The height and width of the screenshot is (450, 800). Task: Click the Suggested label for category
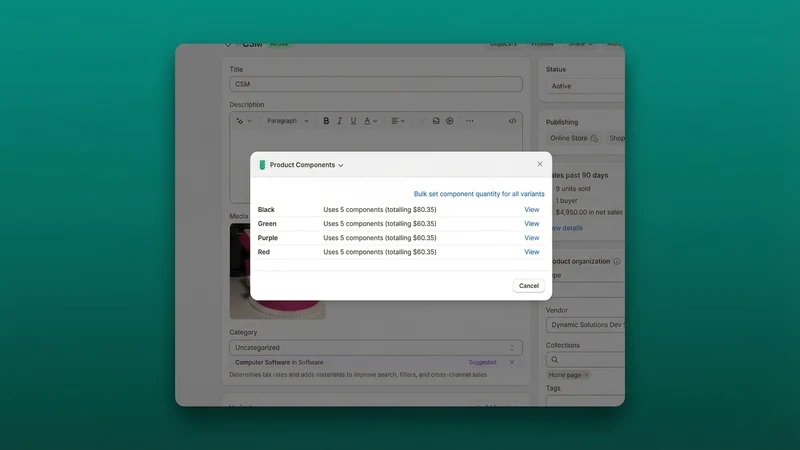point(482,362)
